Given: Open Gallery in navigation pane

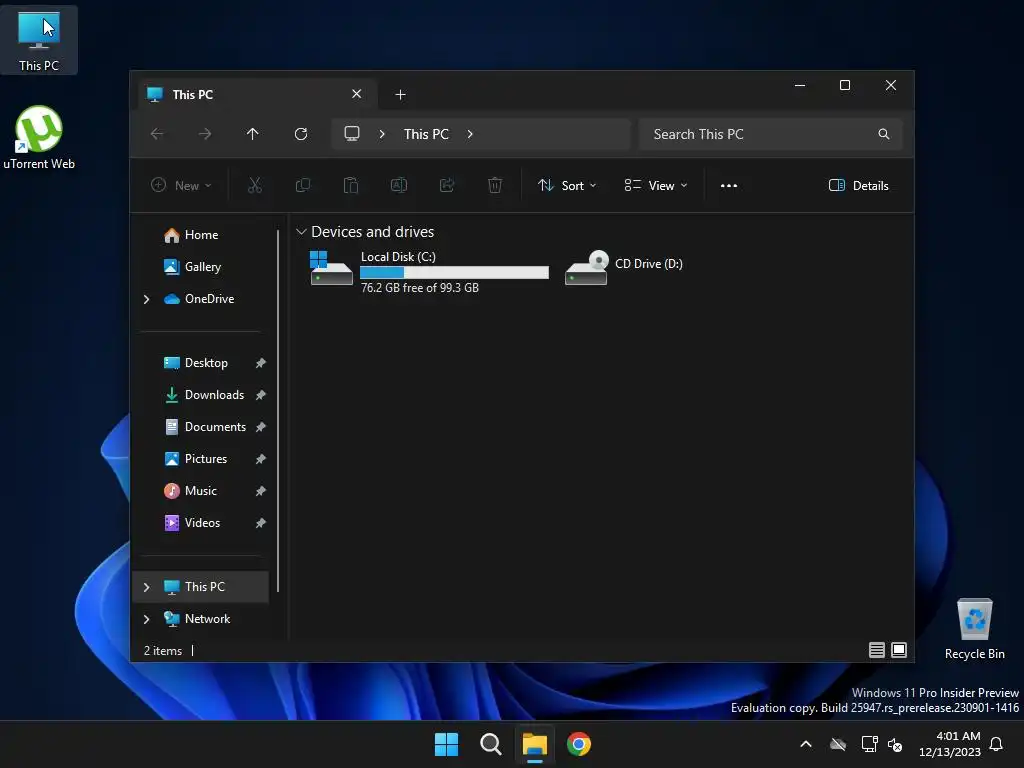Looking at the screenshot, I should tap(192, 267).
